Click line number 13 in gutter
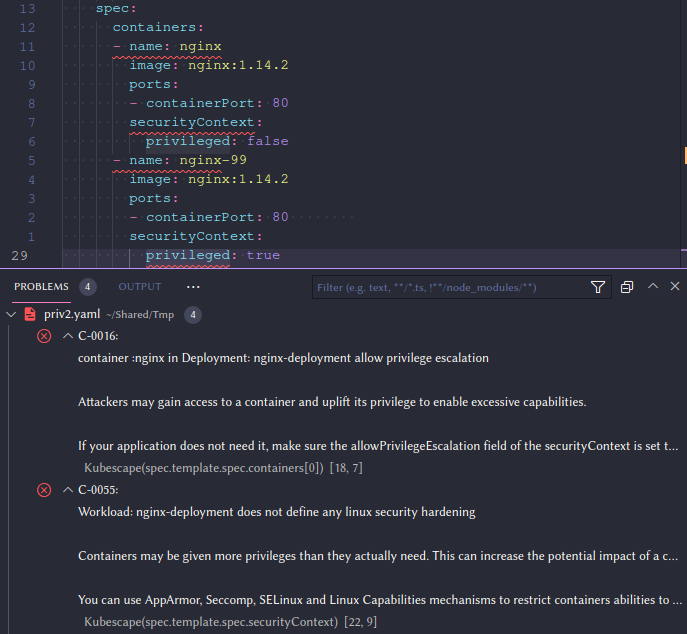 (x=27, y=8)
